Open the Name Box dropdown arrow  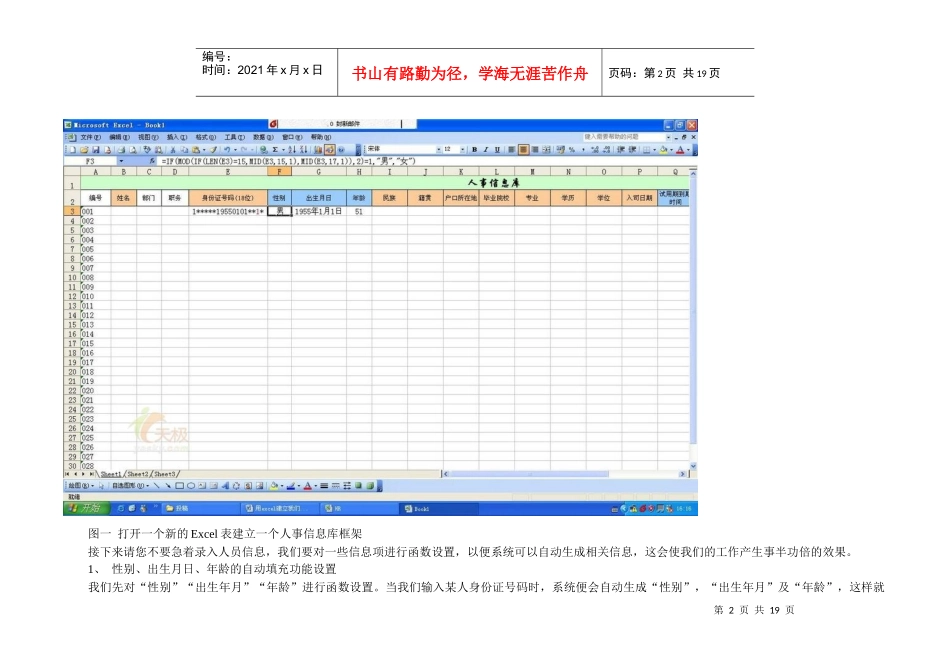[121, 161]
